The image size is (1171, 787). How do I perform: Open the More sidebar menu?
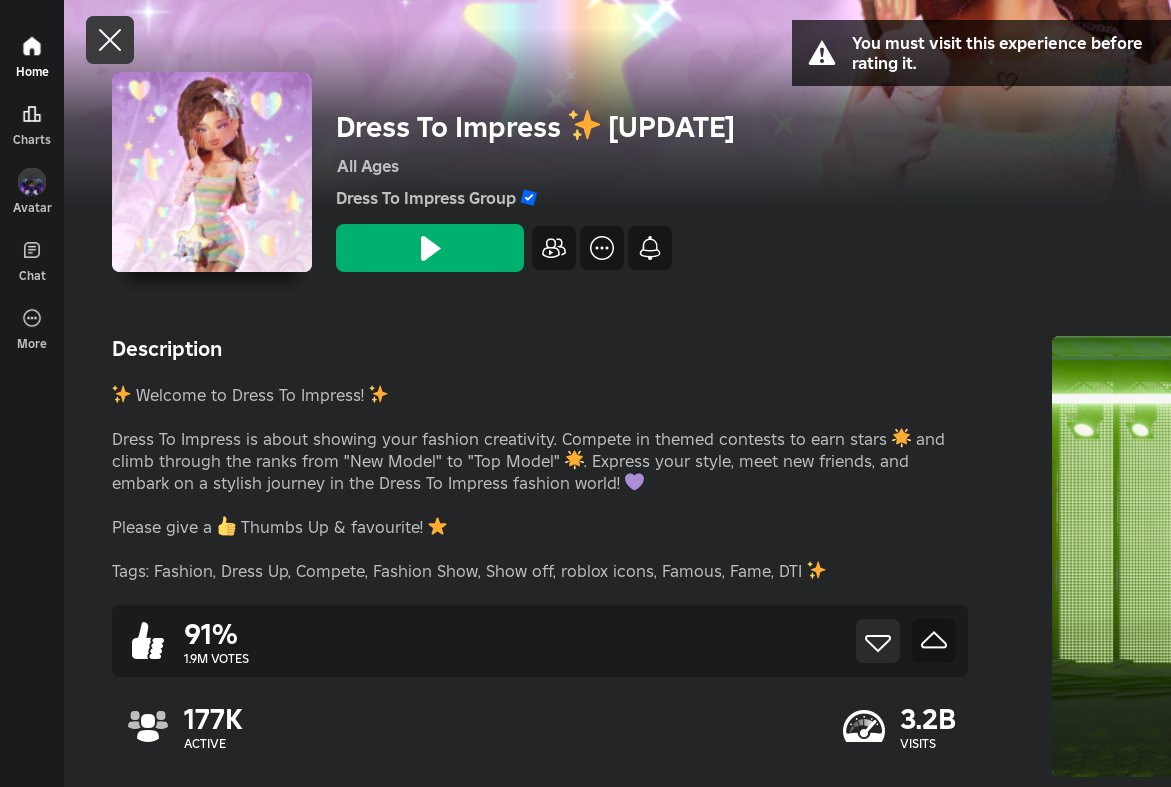(31, 329)
